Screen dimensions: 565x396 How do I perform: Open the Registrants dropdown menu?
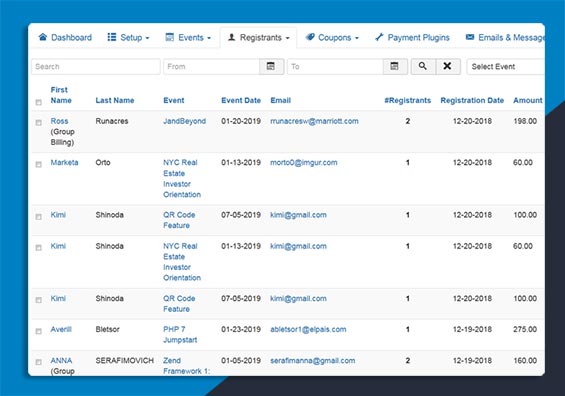259,37
